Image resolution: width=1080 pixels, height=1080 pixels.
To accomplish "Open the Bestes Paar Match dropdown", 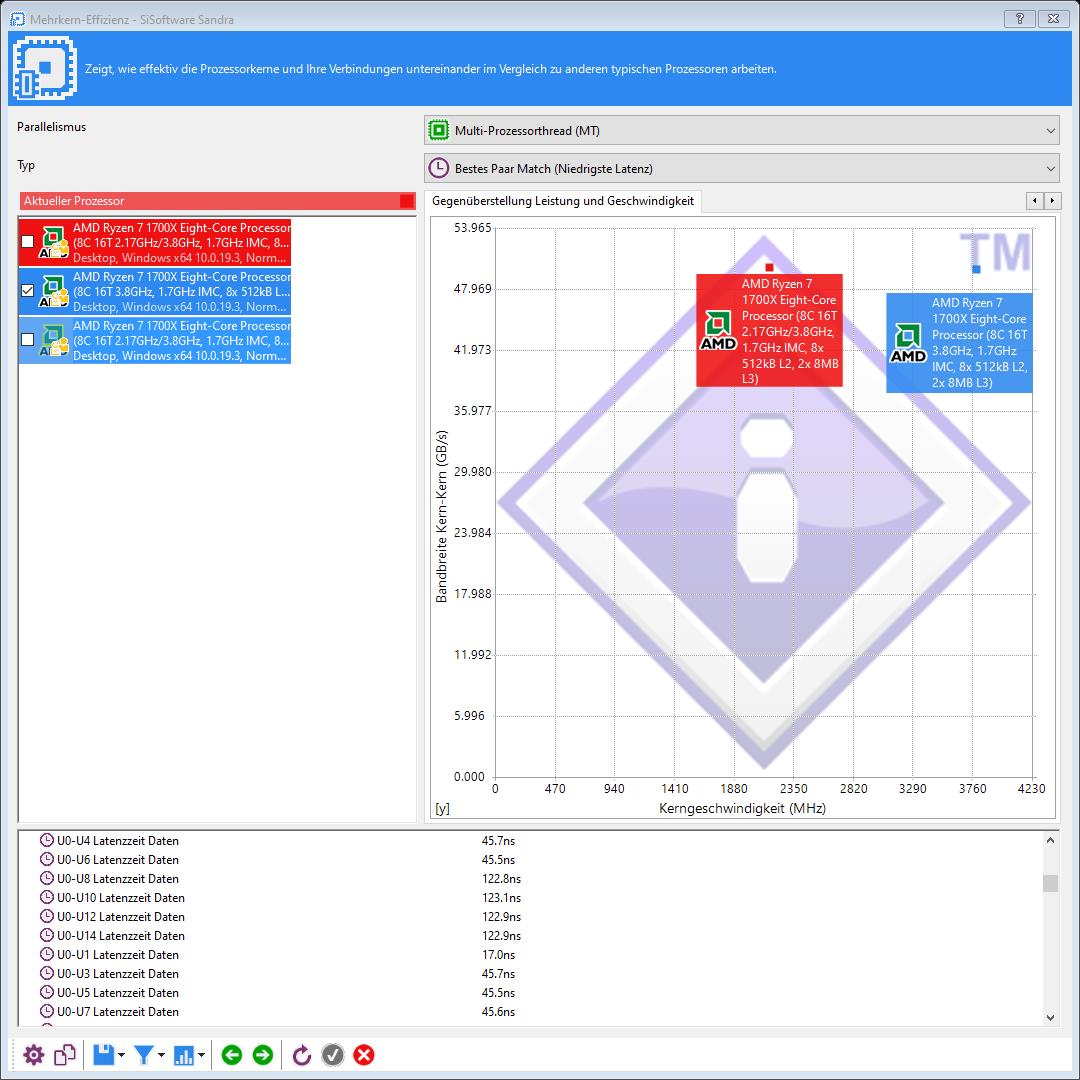I will click(742, 168).
